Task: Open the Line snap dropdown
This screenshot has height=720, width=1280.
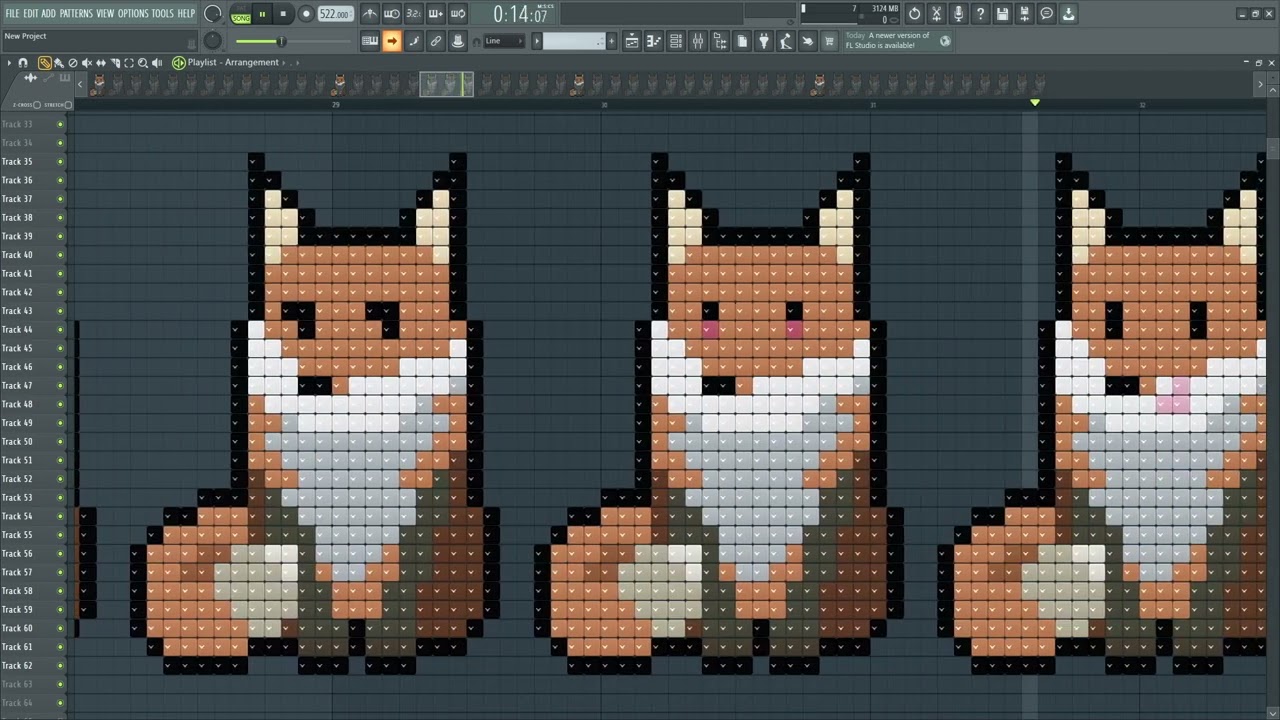Action: coord(504,41)
